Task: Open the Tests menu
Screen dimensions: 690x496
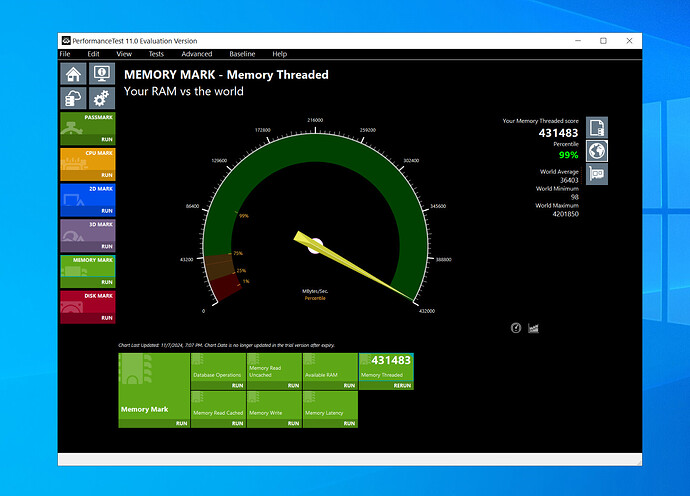Action: tap(156, 54)
